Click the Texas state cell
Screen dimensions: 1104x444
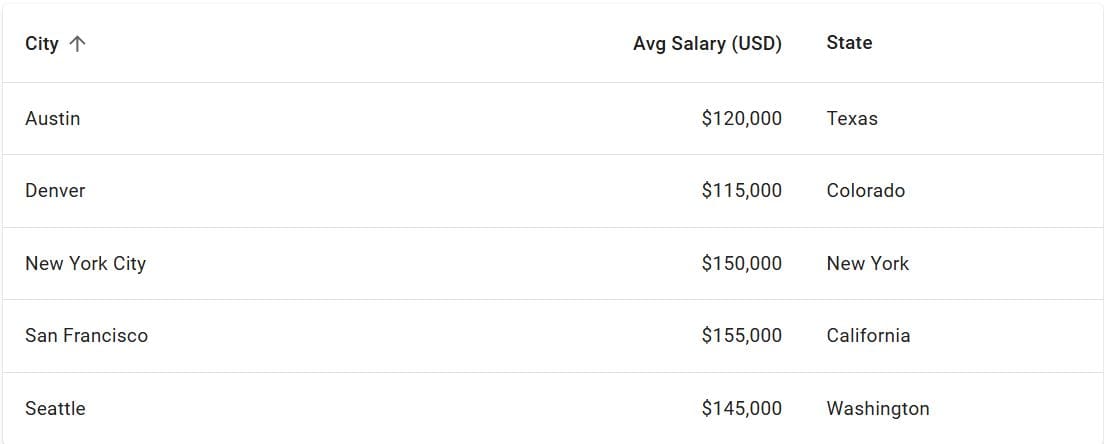point(852,118)
